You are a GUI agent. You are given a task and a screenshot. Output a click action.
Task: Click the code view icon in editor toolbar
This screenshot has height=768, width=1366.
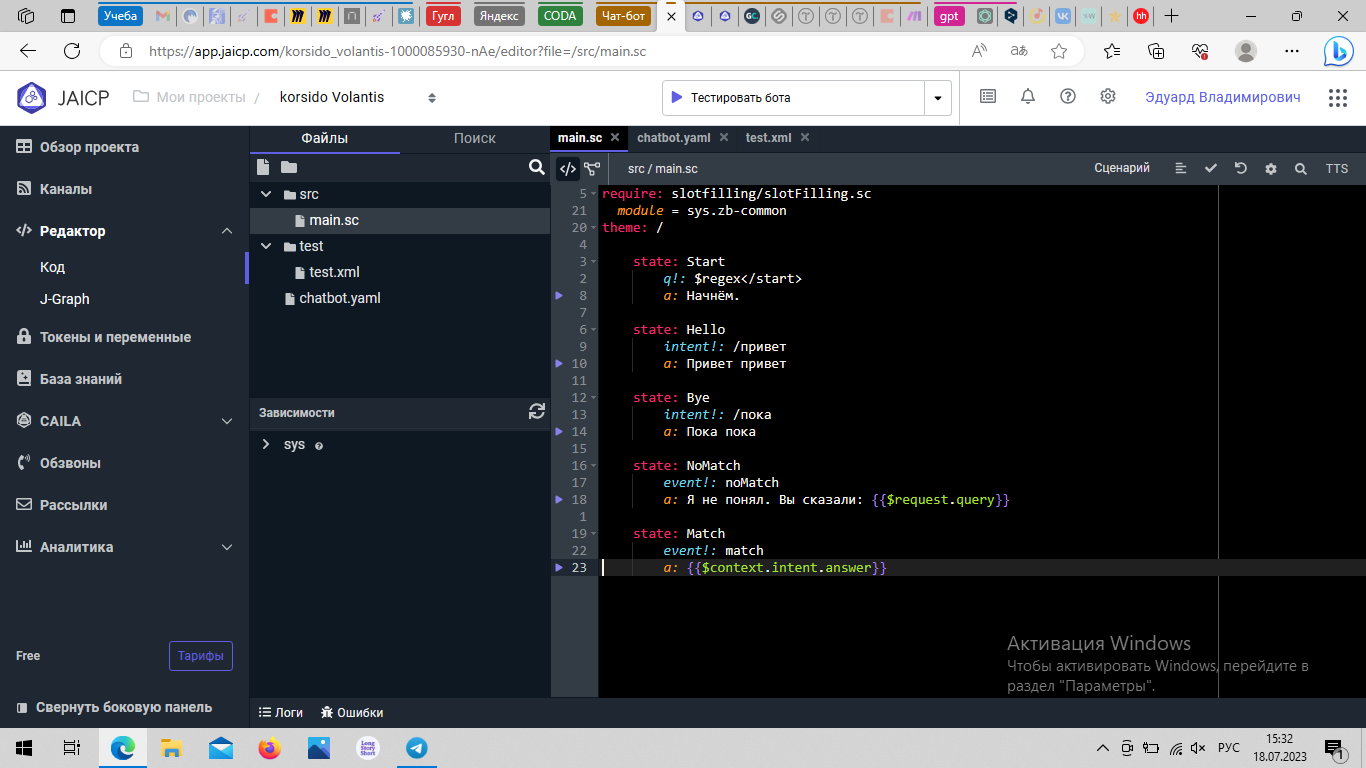tap(567, 169)
